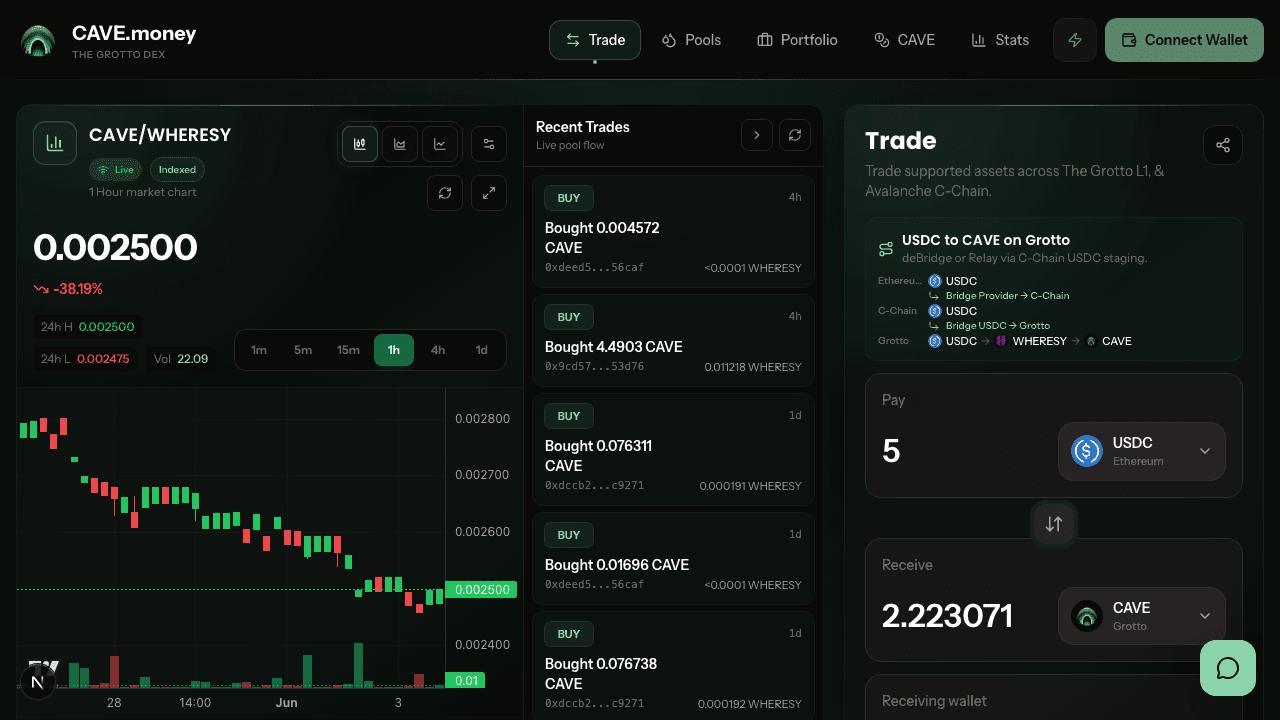1280x720 pixels.
Task: Select the 1h timeframe
Action: 394,350
